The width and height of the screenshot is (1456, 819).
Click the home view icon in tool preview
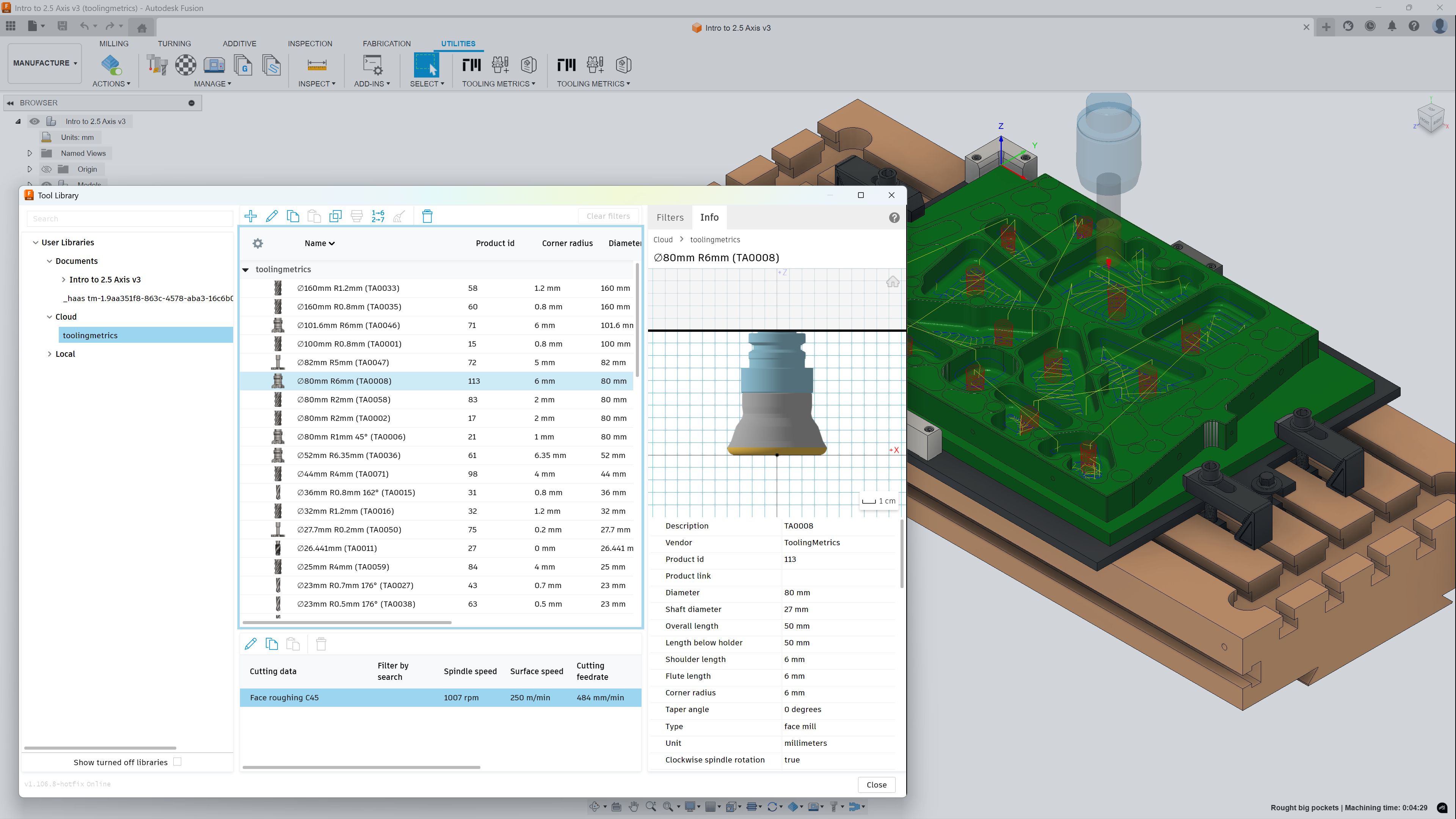click(x=893, y=282)
